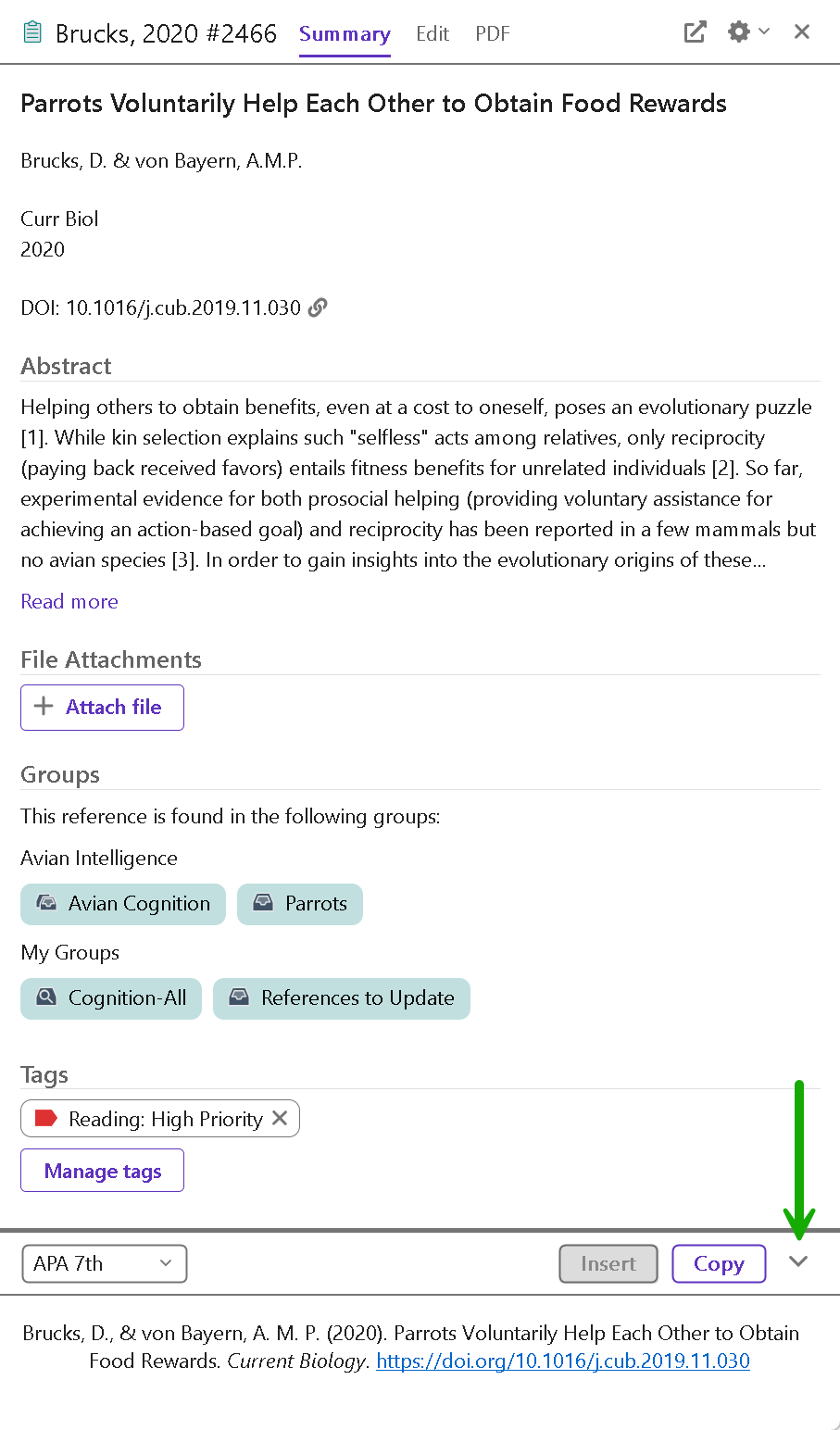
Task: Open reference in new window icon
Action: point(695,32)
